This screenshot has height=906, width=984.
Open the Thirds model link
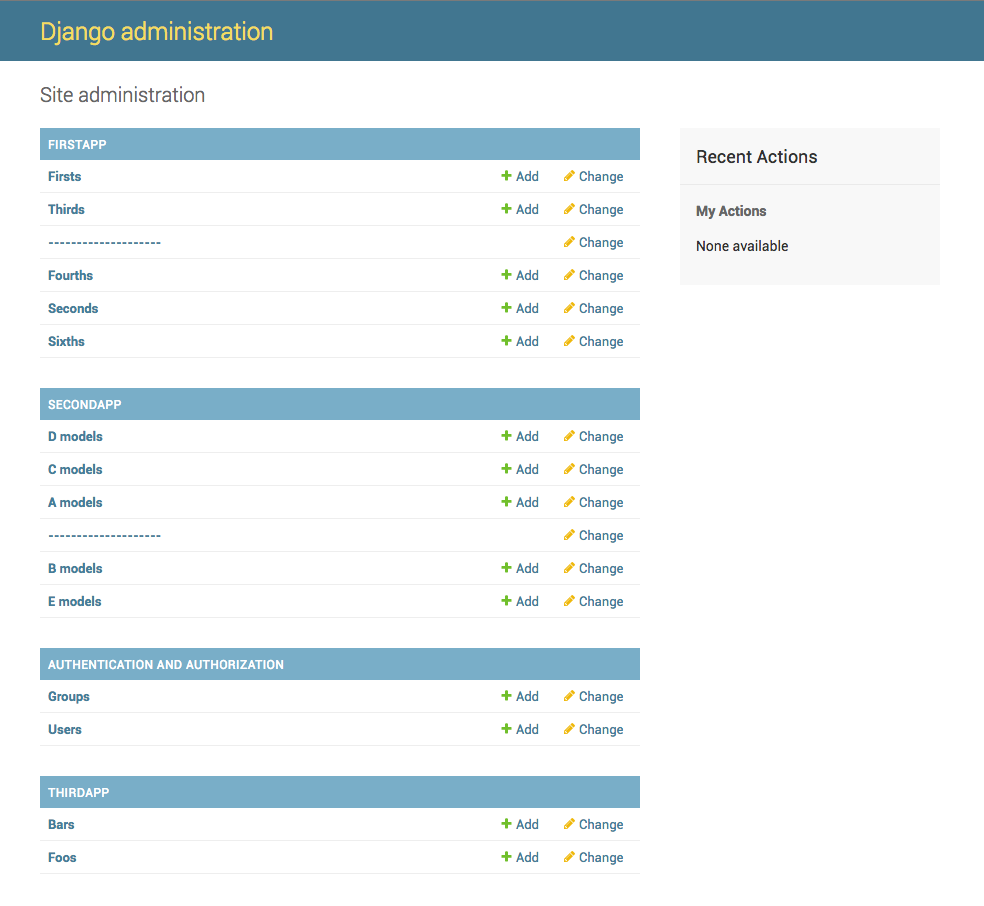pyautogui.click(x=66, y=209)
